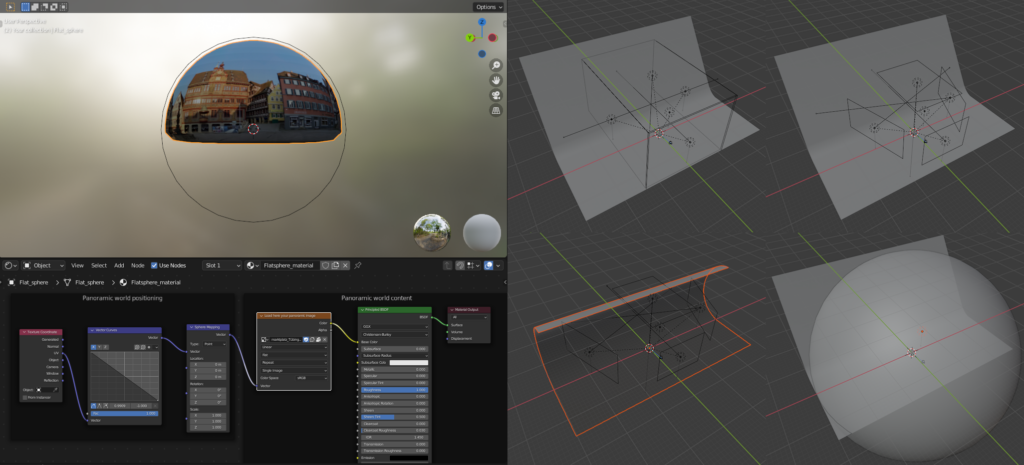Pin the material with the pin icon
The image size is (1024, 465).
coord(358,265)
